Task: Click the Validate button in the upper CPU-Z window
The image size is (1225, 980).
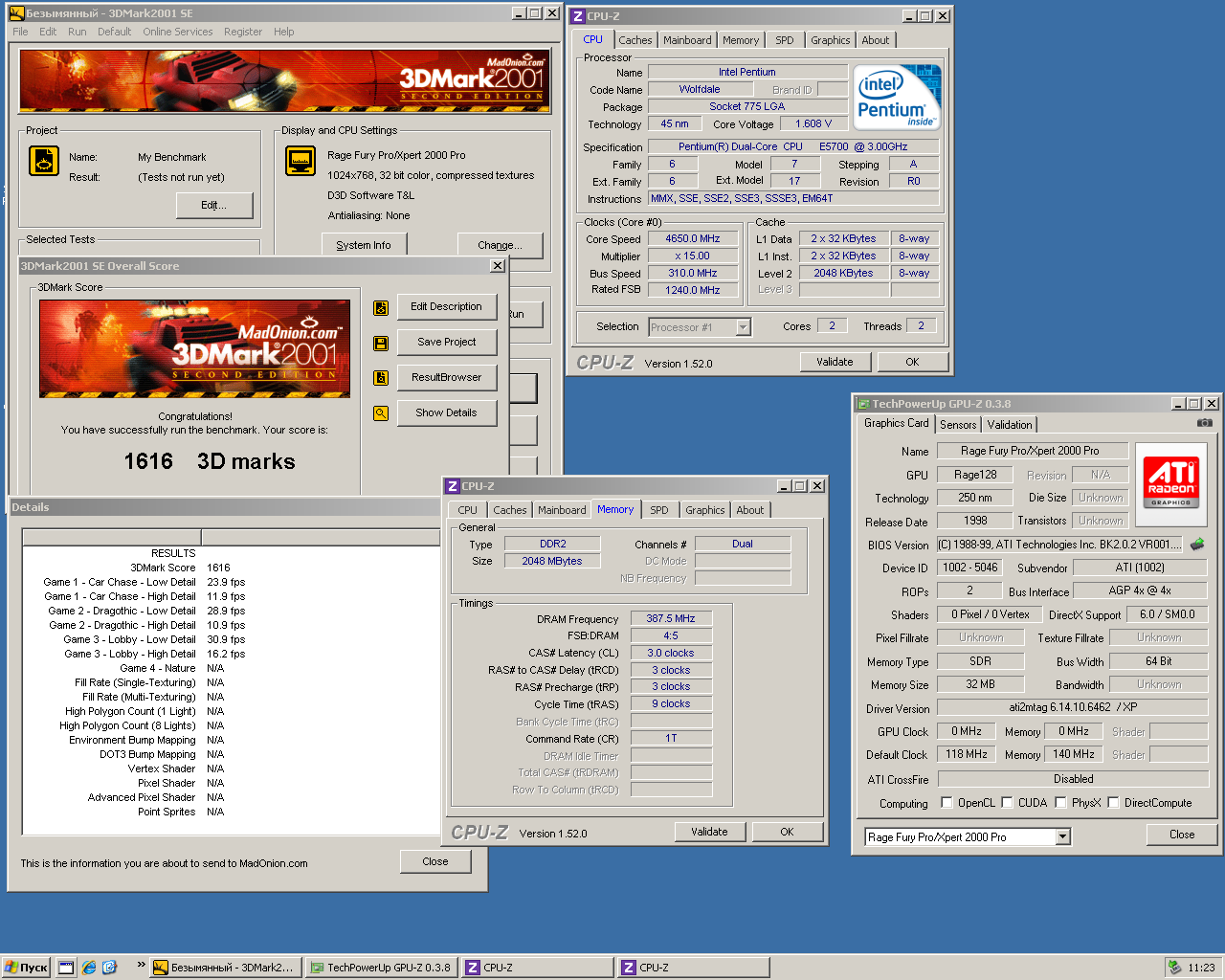Action: 835,362
